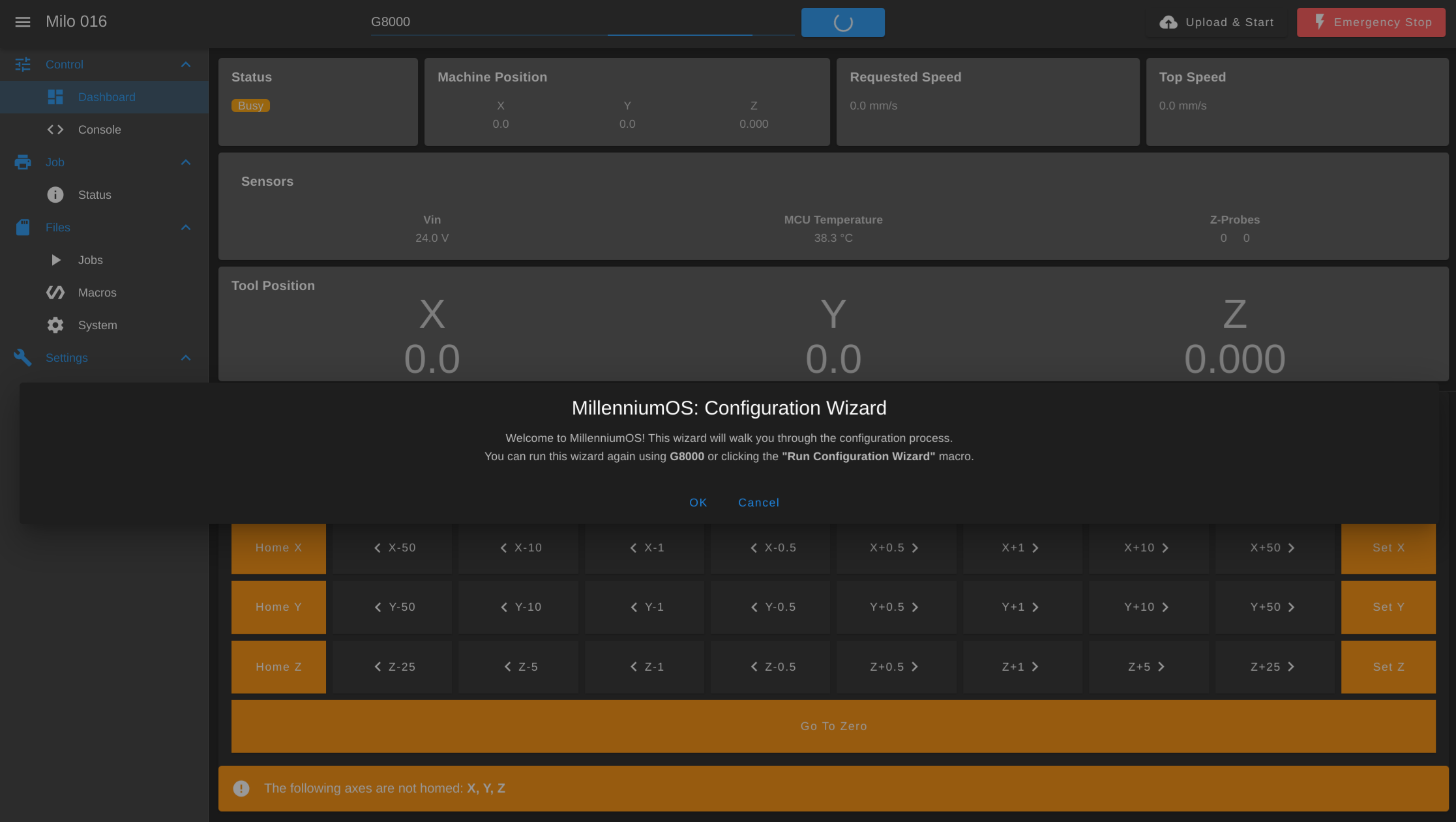The image size is (1456, 822).
Task: Jog X-10 button
Action: [x=518, y=548]
